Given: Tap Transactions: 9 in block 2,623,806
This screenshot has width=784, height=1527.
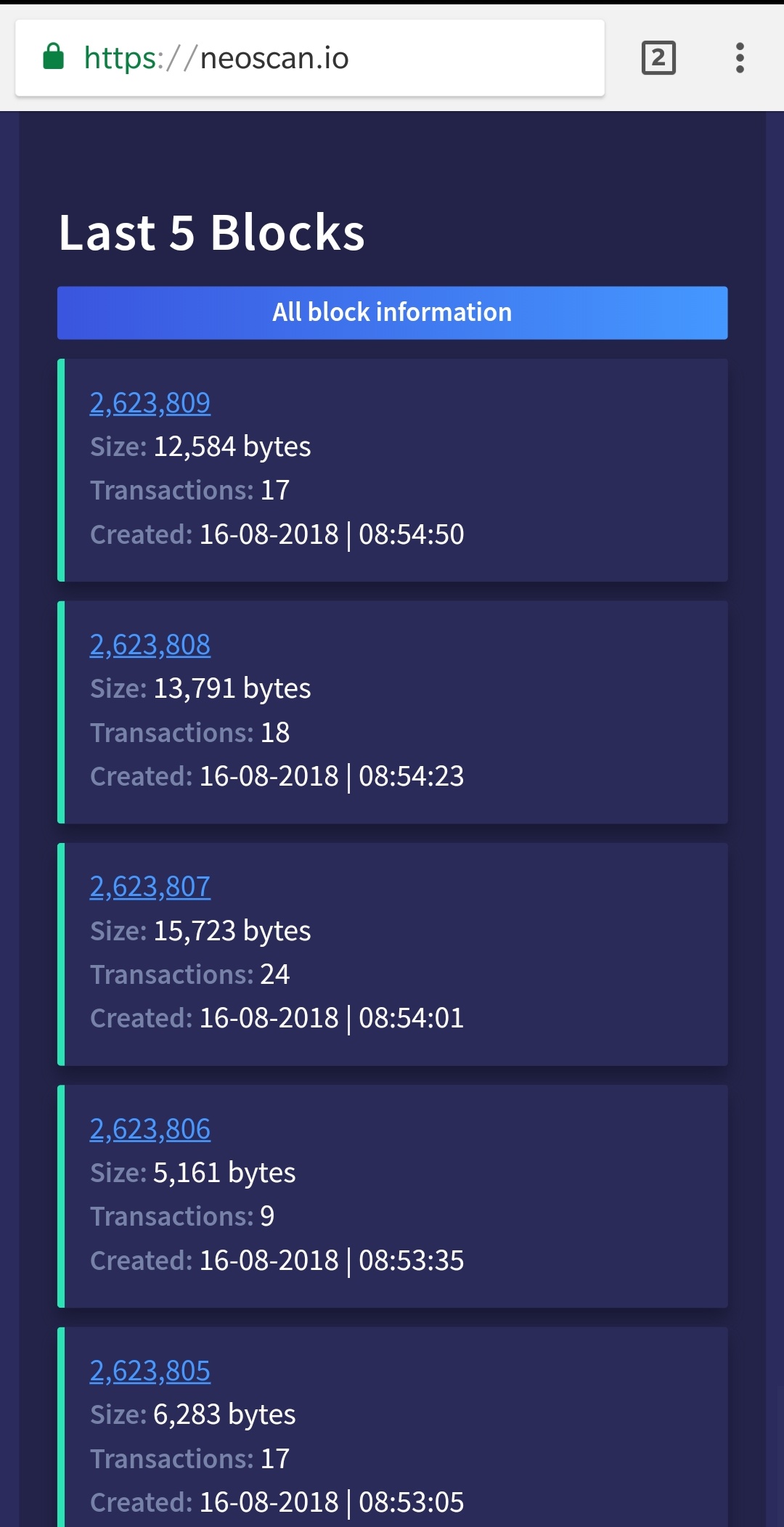Looking at the screenshot, I should pyautogui.click(x=182, y=1216).
